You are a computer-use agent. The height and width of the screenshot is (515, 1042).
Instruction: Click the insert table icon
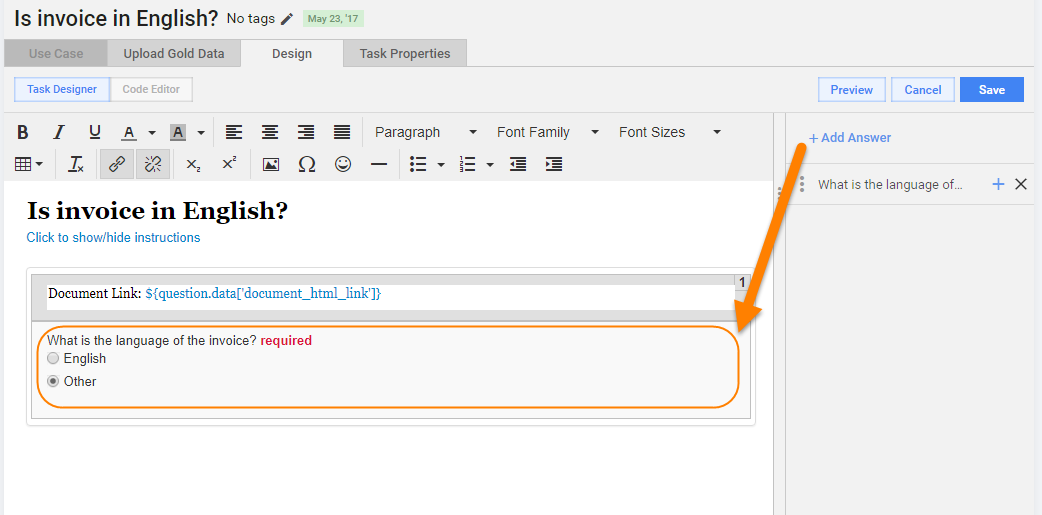click(x=23, y=164)
